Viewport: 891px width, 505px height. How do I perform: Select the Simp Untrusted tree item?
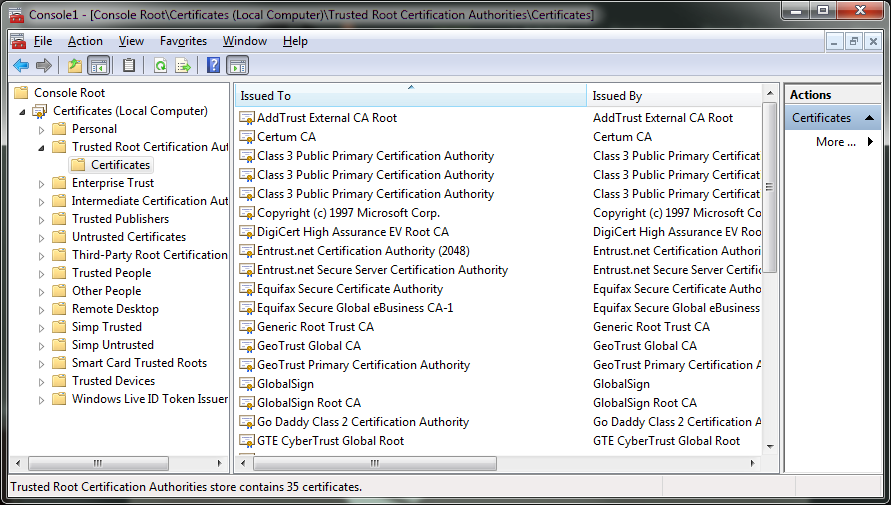tap(113, 345)
